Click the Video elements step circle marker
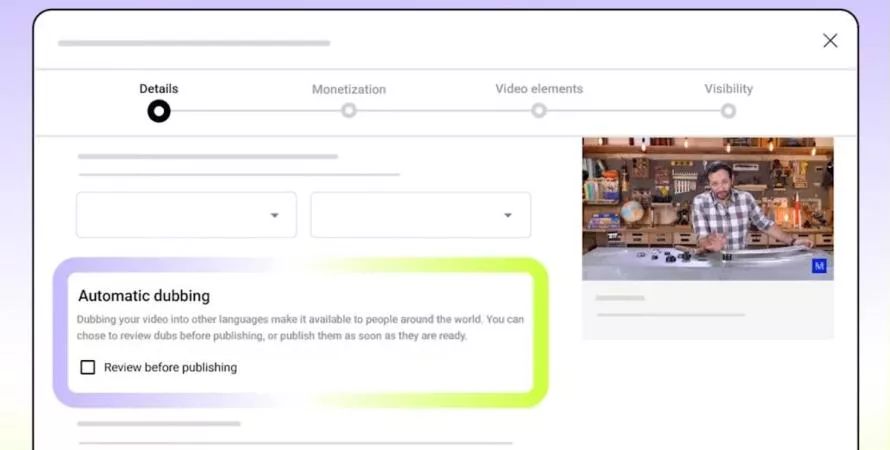Image resolution: width=890 pixels, height=450 pixels. point(539,110)
